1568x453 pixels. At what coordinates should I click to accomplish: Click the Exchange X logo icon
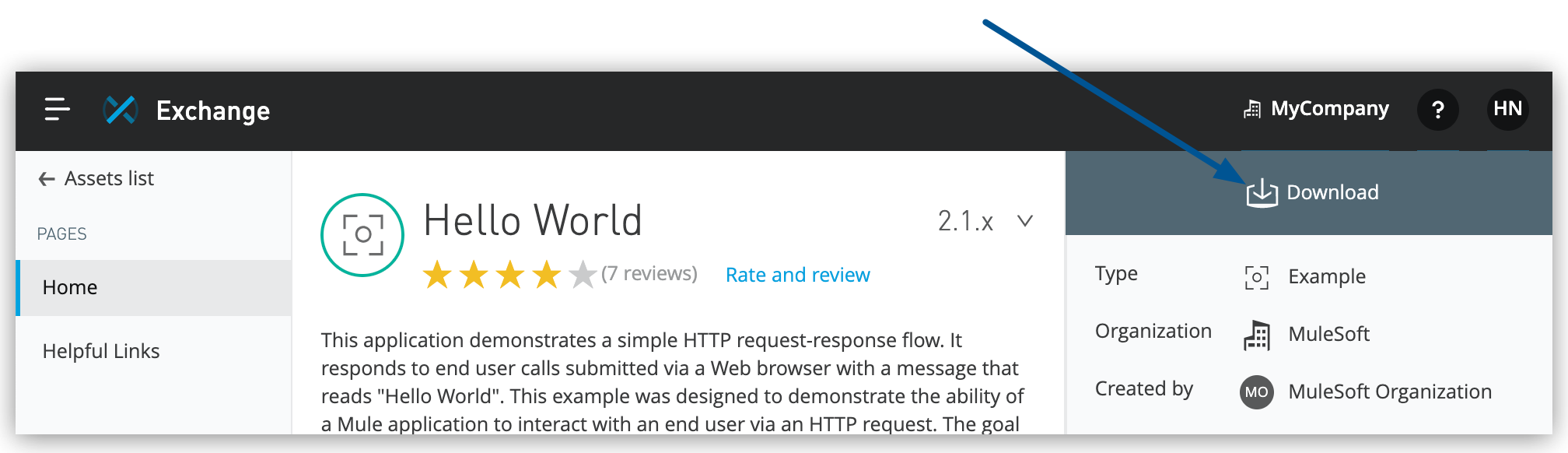pos(121,110)
